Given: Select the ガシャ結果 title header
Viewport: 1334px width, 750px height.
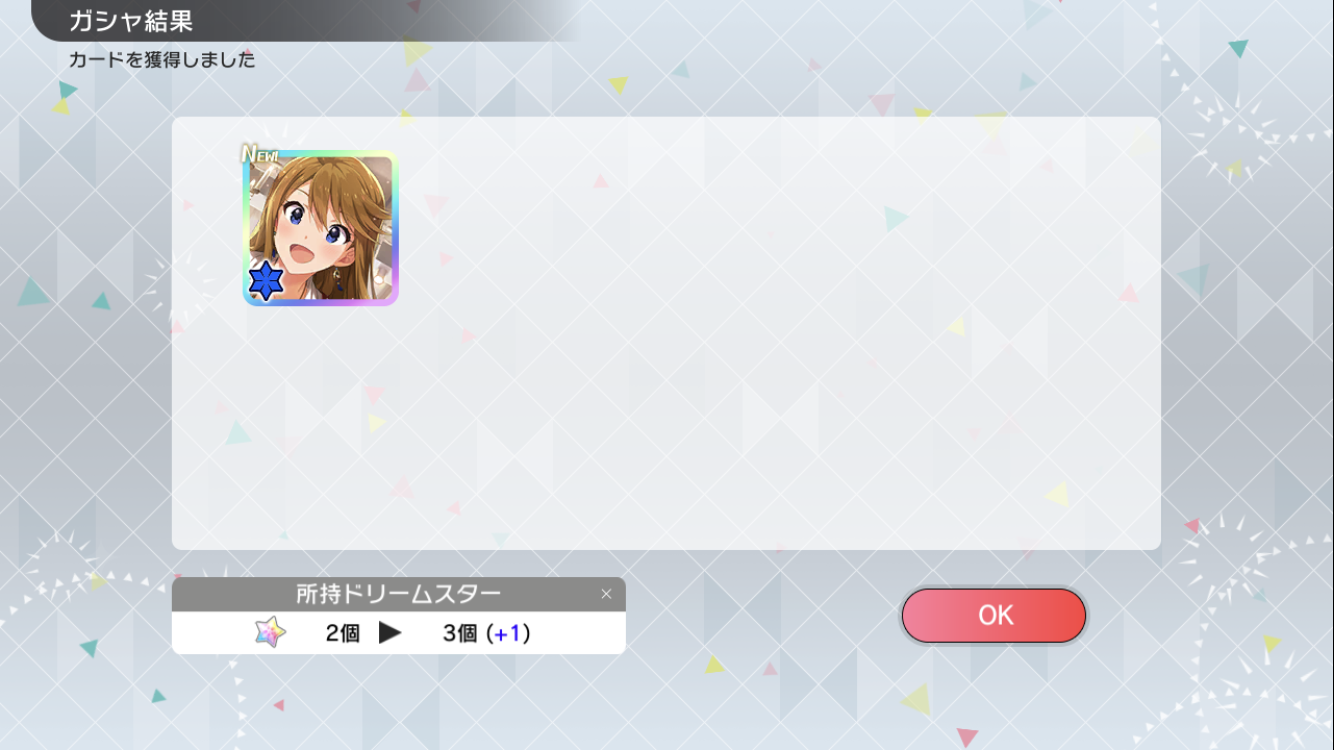Looking at the screenshot, I should point(130,20).
